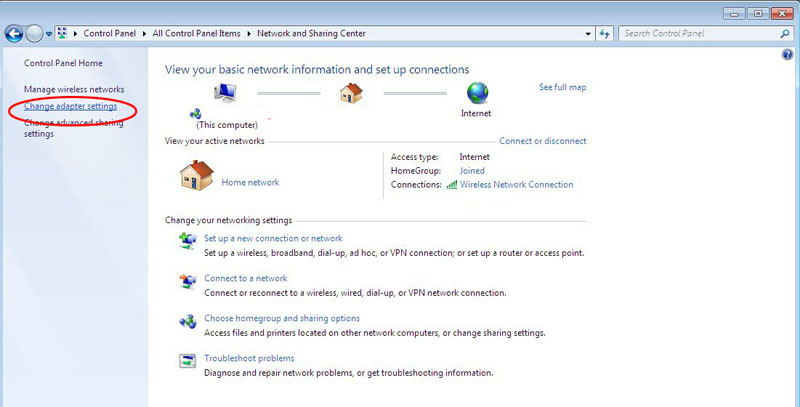Click the Connect to a network icon
This screenshot has width=800, height=407.
(187, 281)
